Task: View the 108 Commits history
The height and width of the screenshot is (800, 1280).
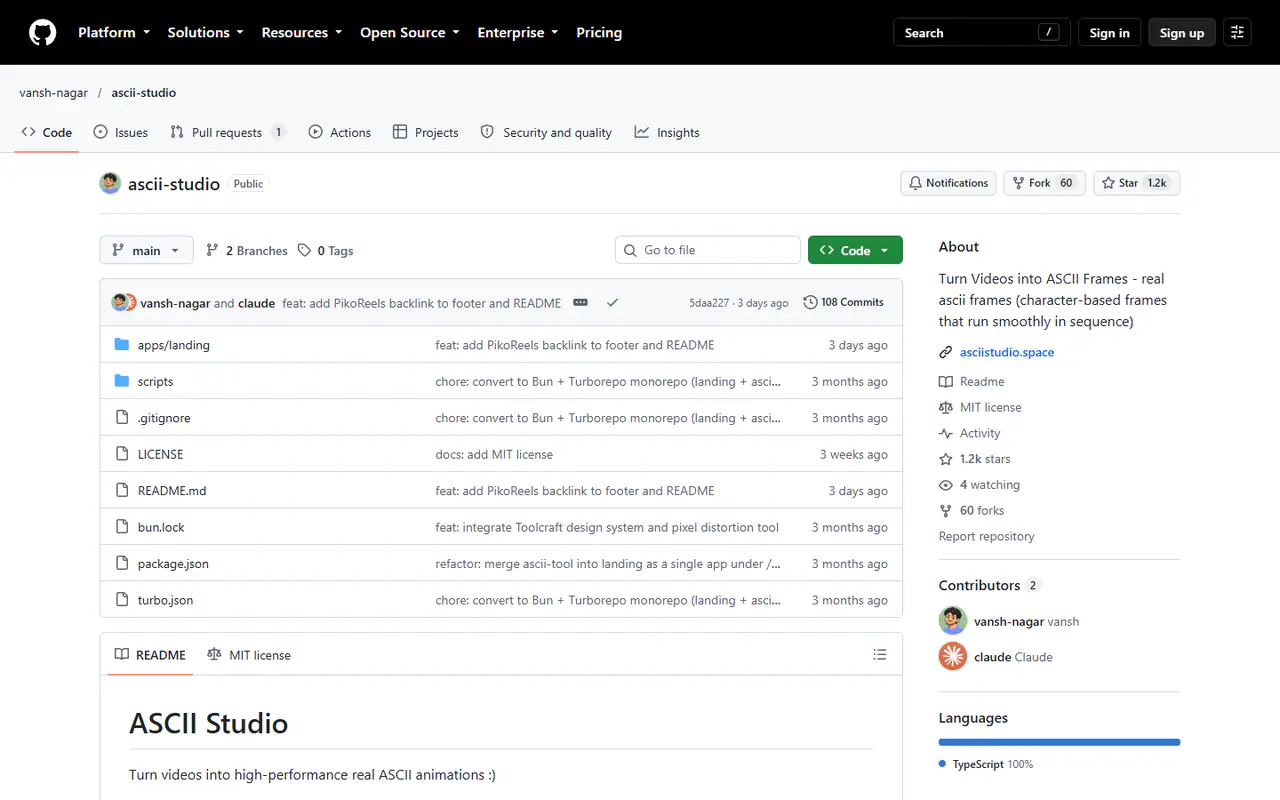Action: [844, 302]
